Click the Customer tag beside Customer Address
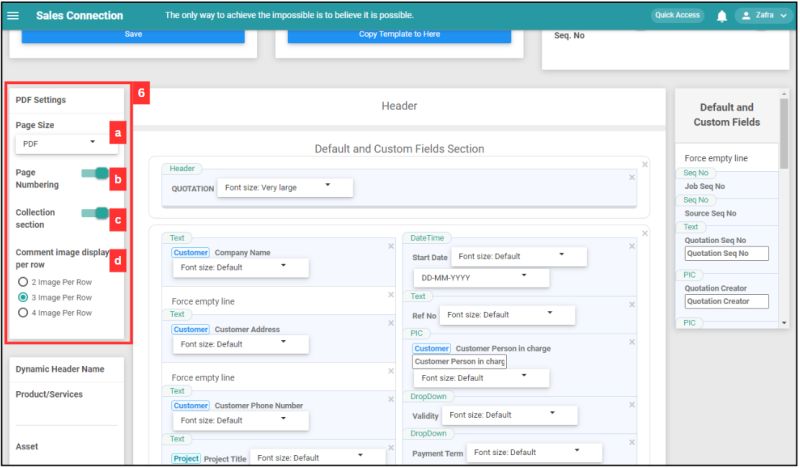The image size is (800, 468). pos(190,329)
